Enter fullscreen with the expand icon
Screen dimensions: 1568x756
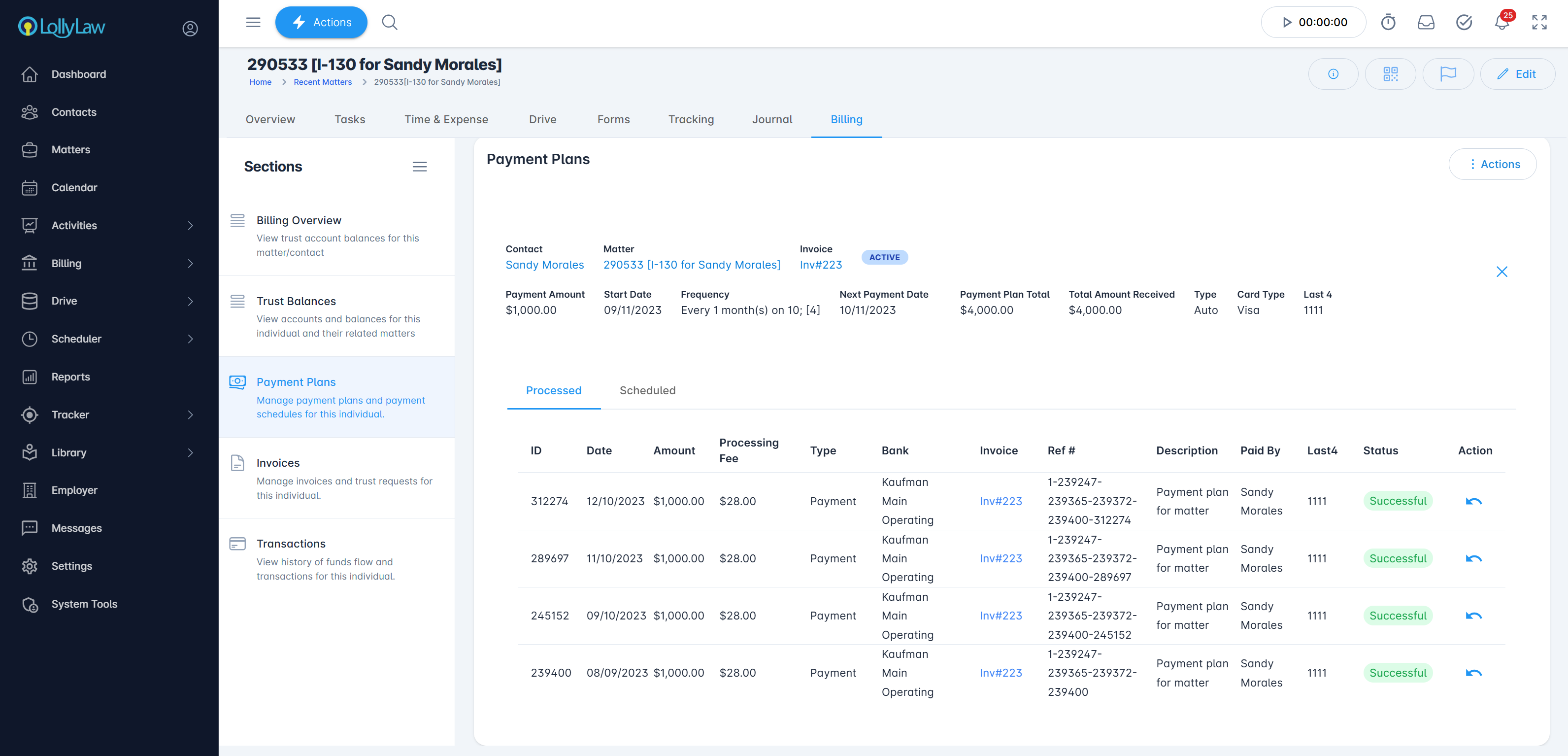click(1539, 23)
